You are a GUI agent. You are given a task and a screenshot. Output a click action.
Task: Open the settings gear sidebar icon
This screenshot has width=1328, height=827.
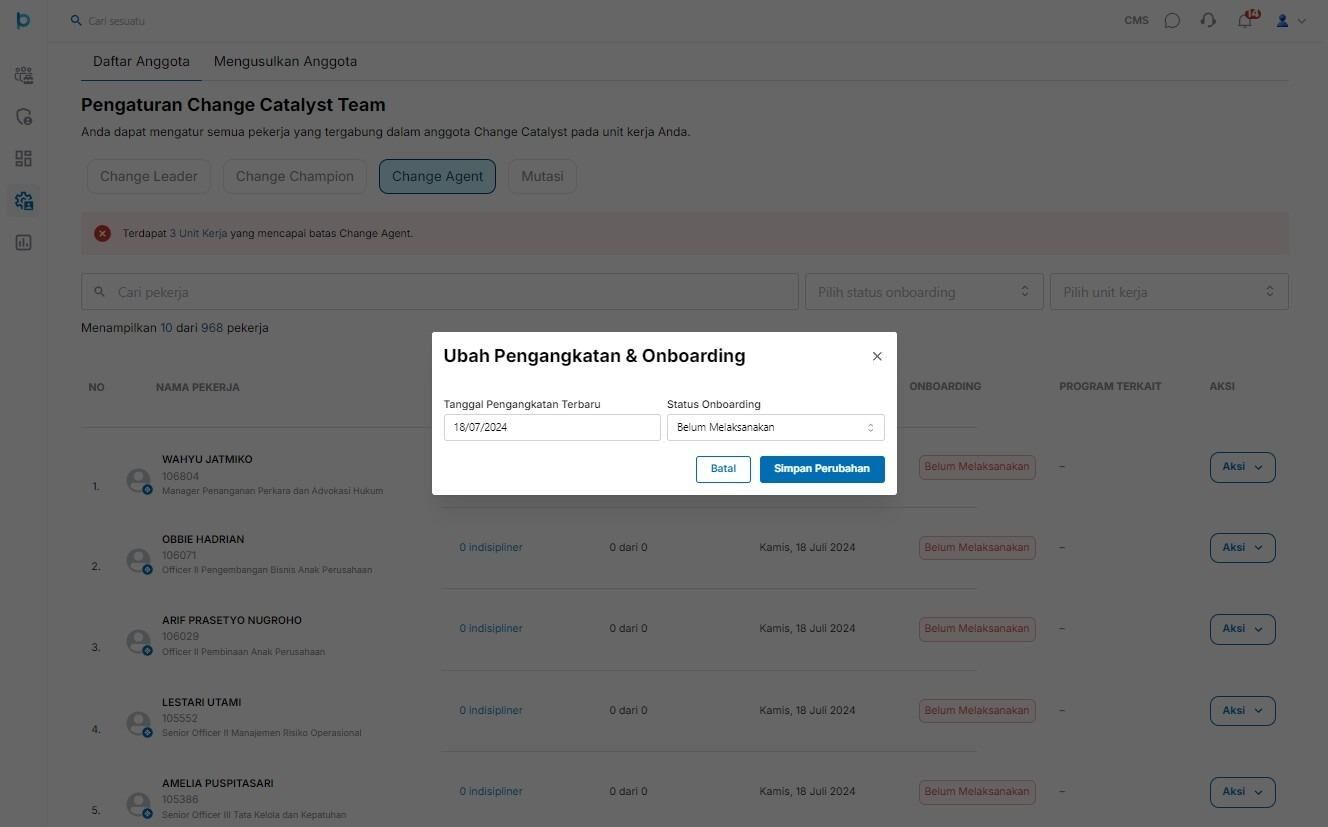coord(24,201)
